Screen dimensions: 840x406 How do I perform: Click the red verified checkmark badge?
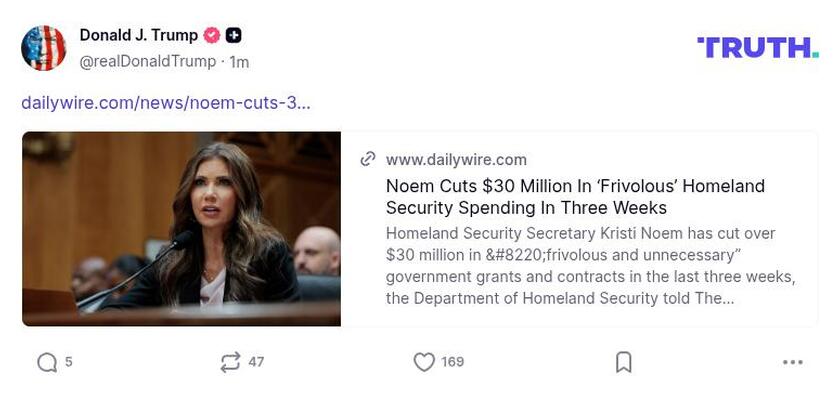pos(212,35)
